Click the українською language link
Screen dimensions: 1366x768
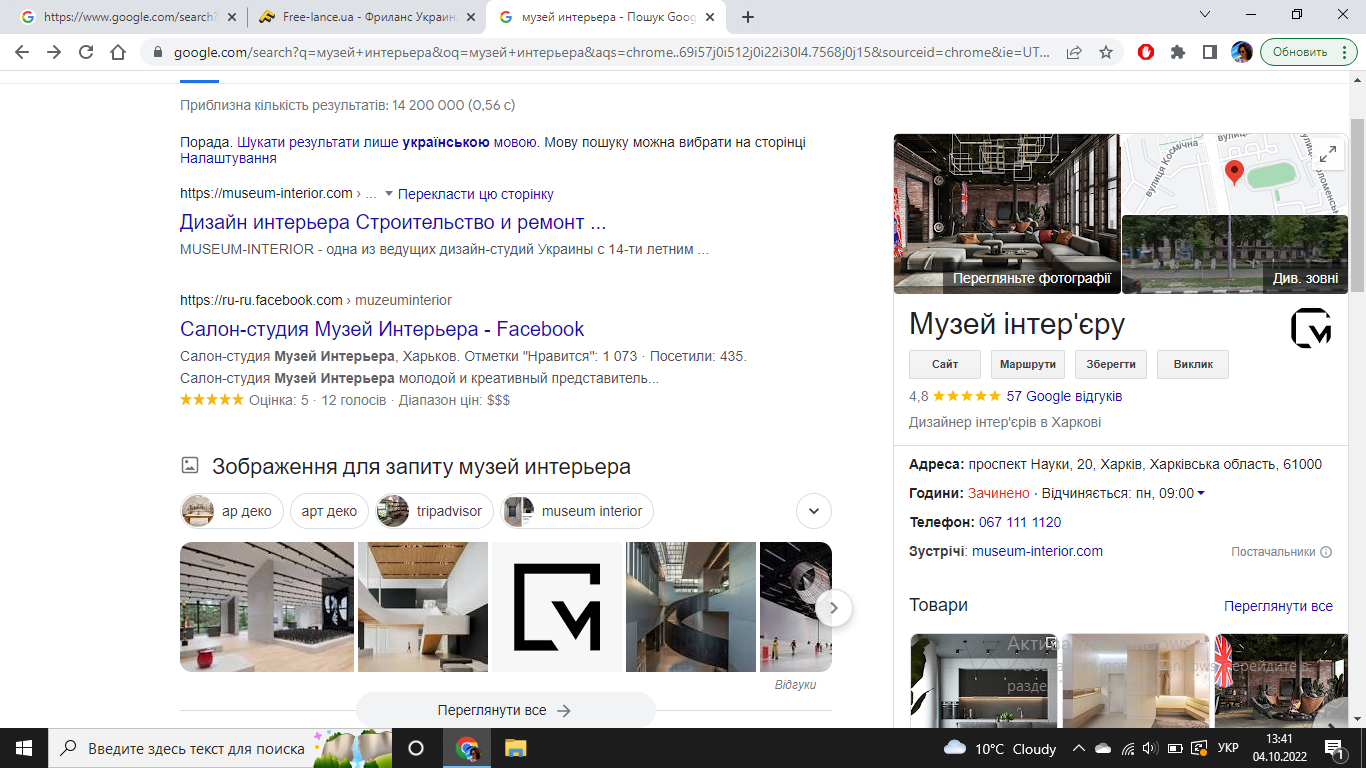click(446, 143)
